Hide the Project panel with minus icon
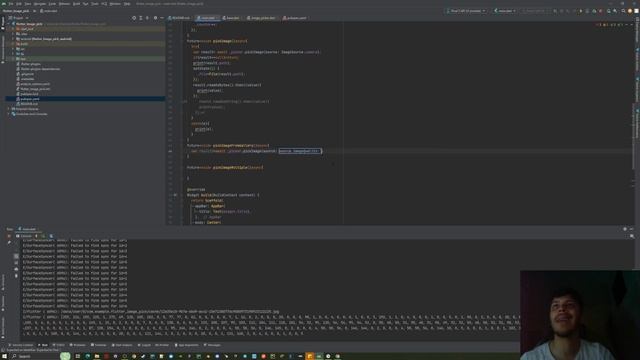Screen dimensions: 640x360 point(162,18)
